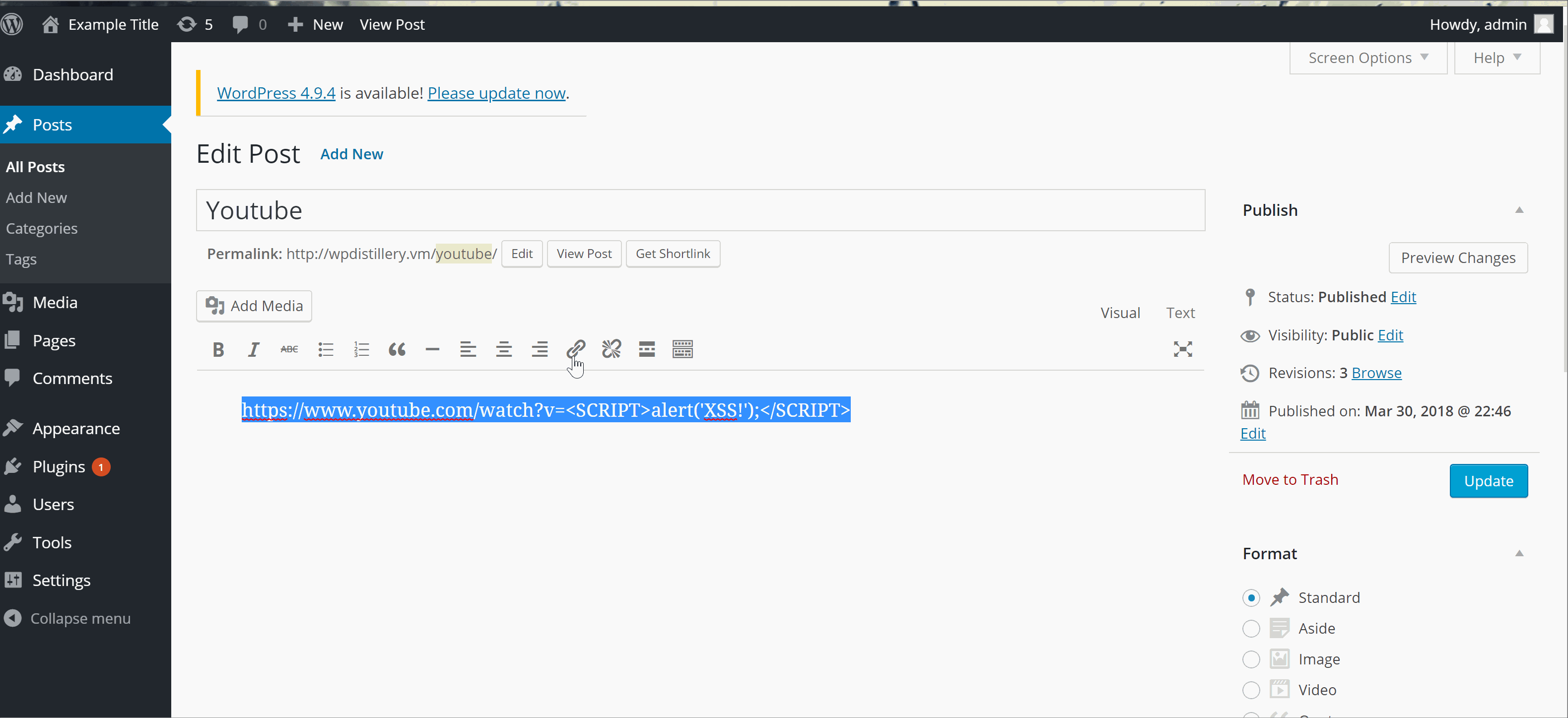Select the Aside post format
The image size is (1568, 718).
(x=1251, y=629)
